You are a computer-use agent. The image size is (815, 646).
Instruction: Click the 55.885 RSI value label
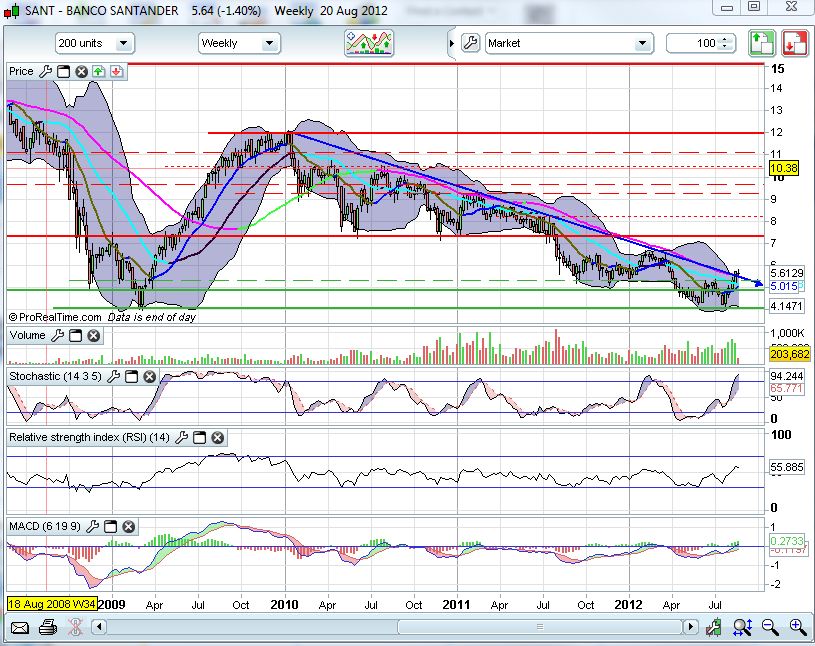click(x=786, y=467)
